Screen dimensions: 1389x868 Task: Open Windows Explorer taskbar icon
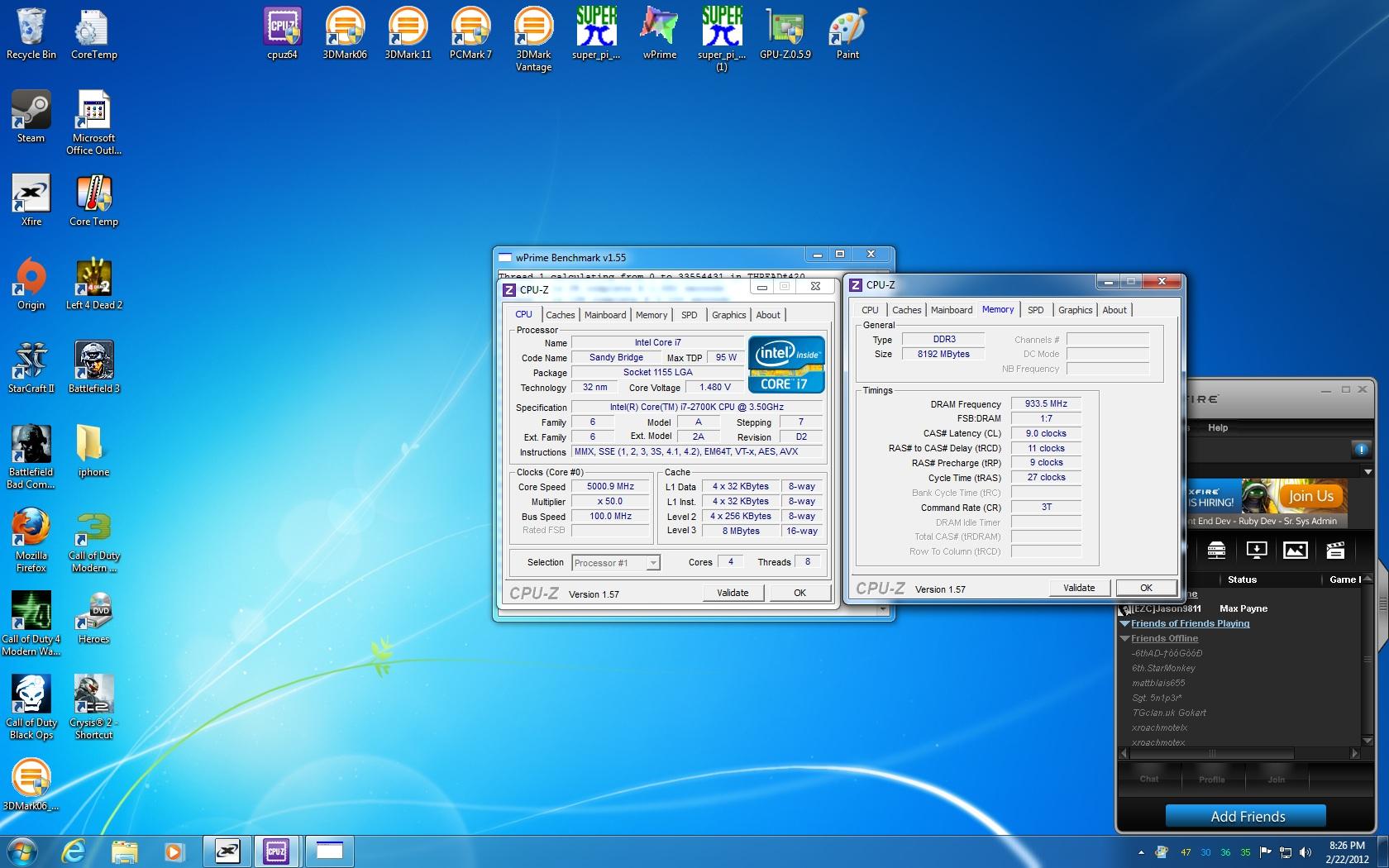coord(124,851)
